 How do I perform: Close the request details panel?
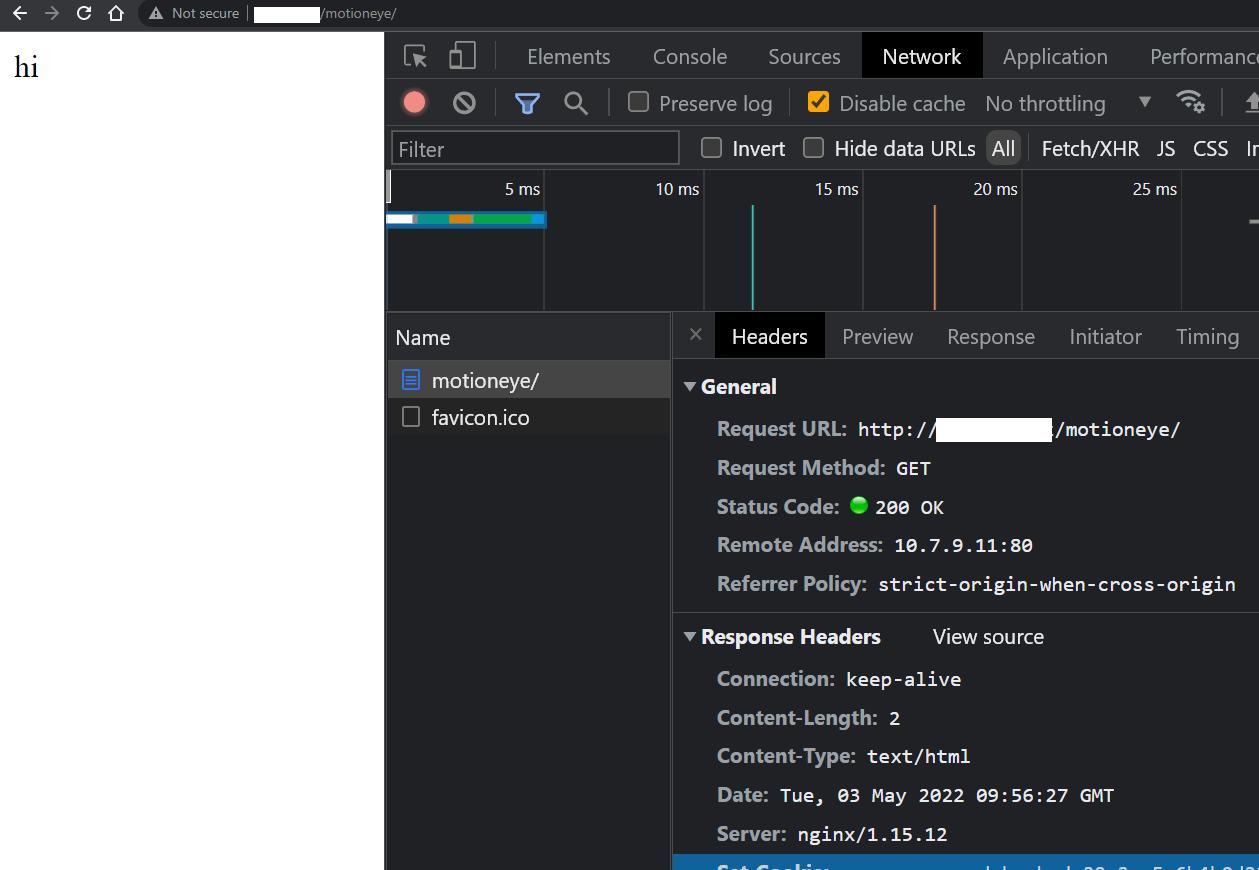click(x=696, y=335)
